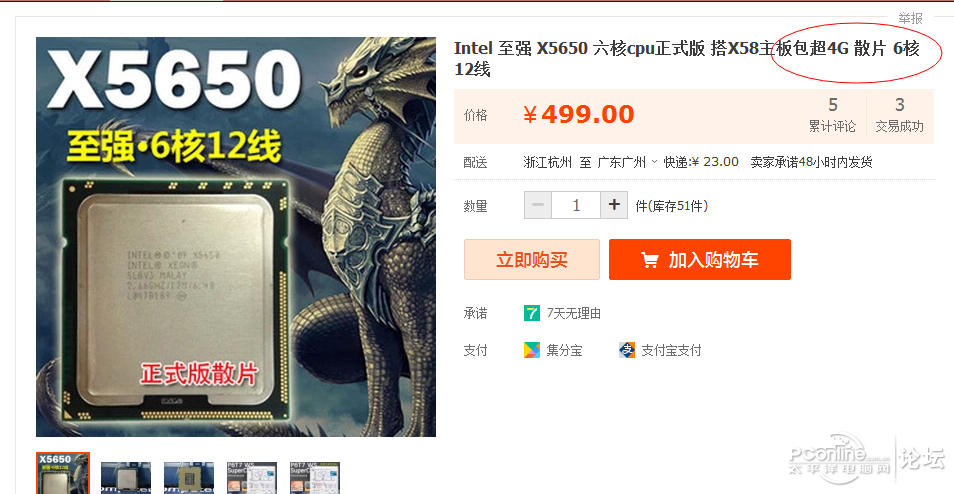
Task: Select the second CPU front-view thumbnail
Action: [x=126, y=478]
